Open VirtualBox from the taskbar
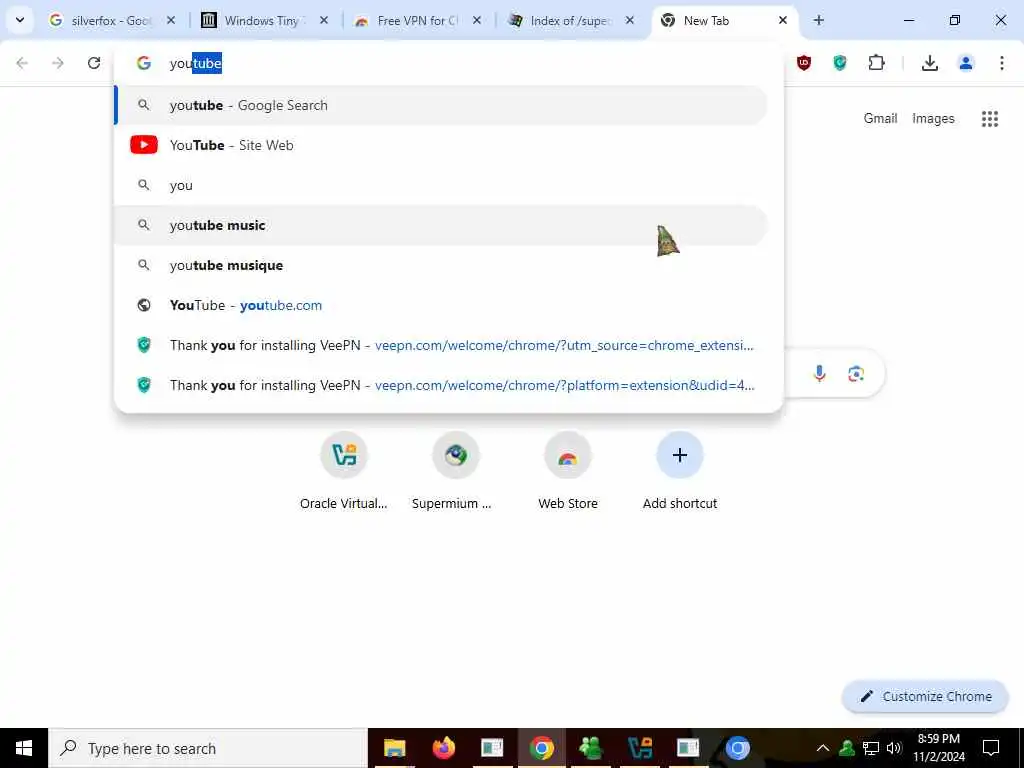This screenshot has width=1024, height=768. click(639, 748)
